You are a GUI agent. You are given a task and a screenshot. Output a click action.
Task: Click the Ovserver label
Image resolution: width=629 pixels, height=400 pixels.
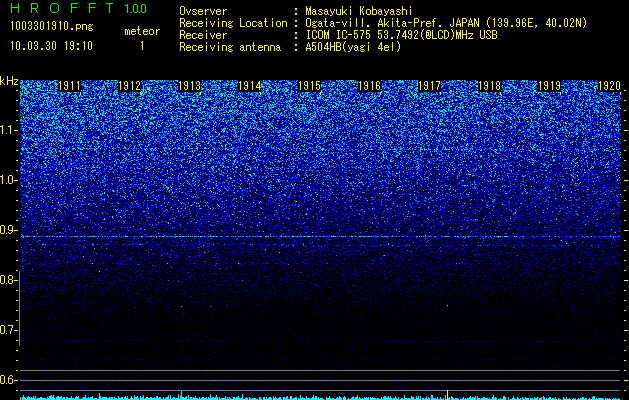point(203,11)
